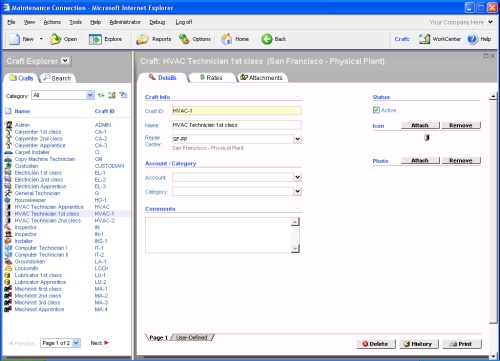Click the Explore toolbar icon
The height and width of the screenshot is (361, 500).
tap(95, 39)
